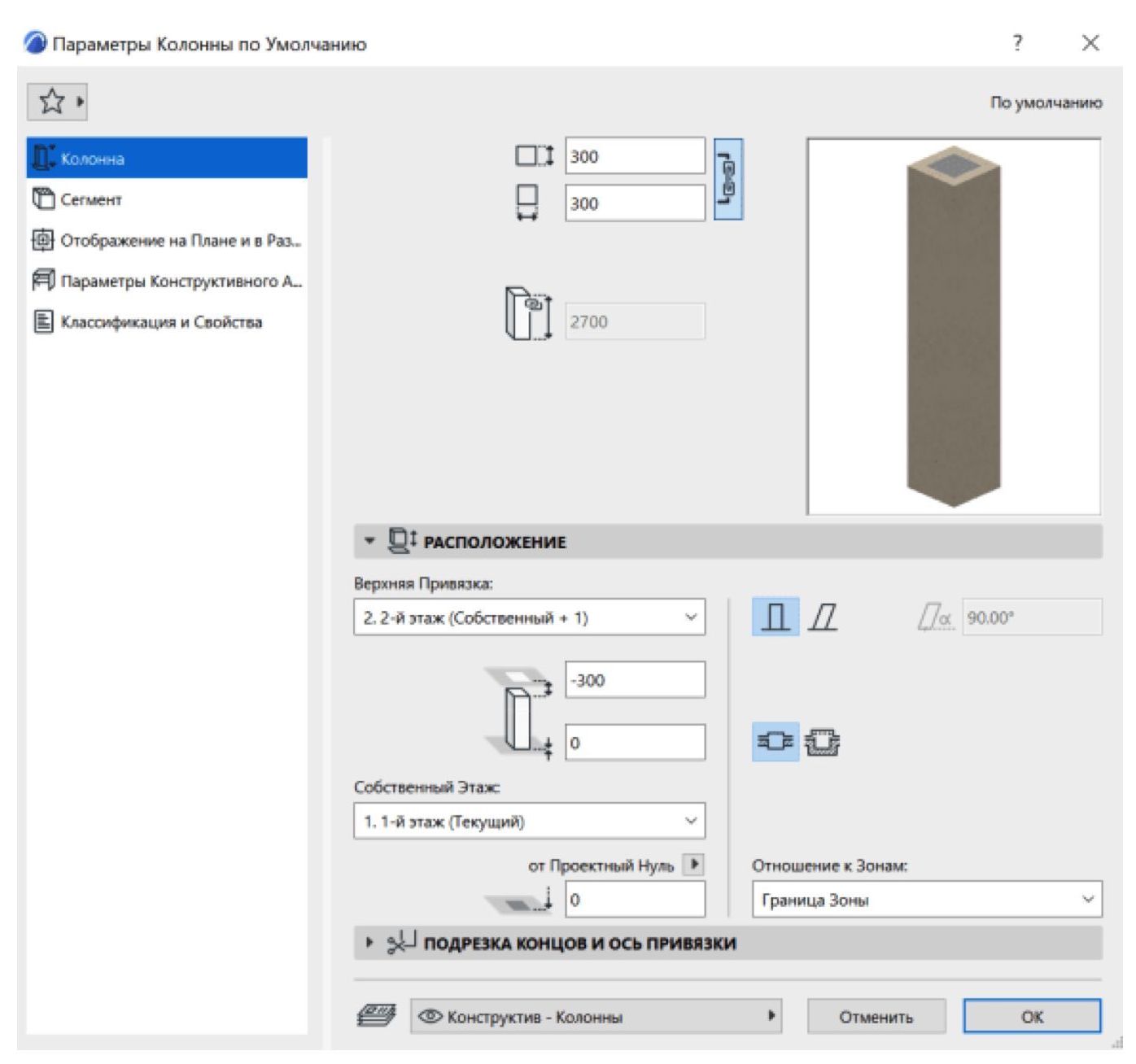Viewport: 1136px width, 1064px height.
Task: Toggle the dimension chain link icon
Action: click(x=727, y=180)
